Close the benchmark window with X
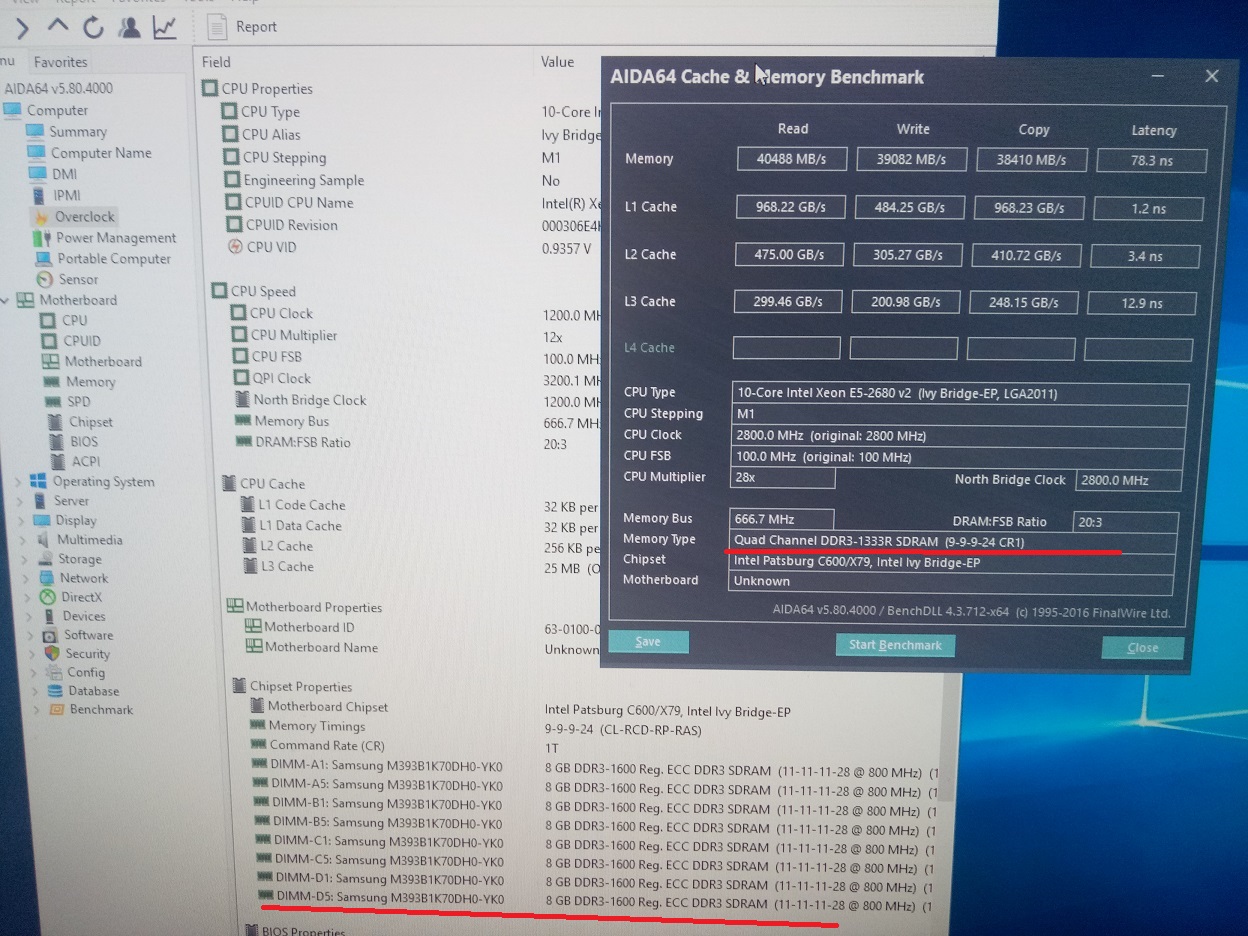1248x936 pixels. (1211, 76)
